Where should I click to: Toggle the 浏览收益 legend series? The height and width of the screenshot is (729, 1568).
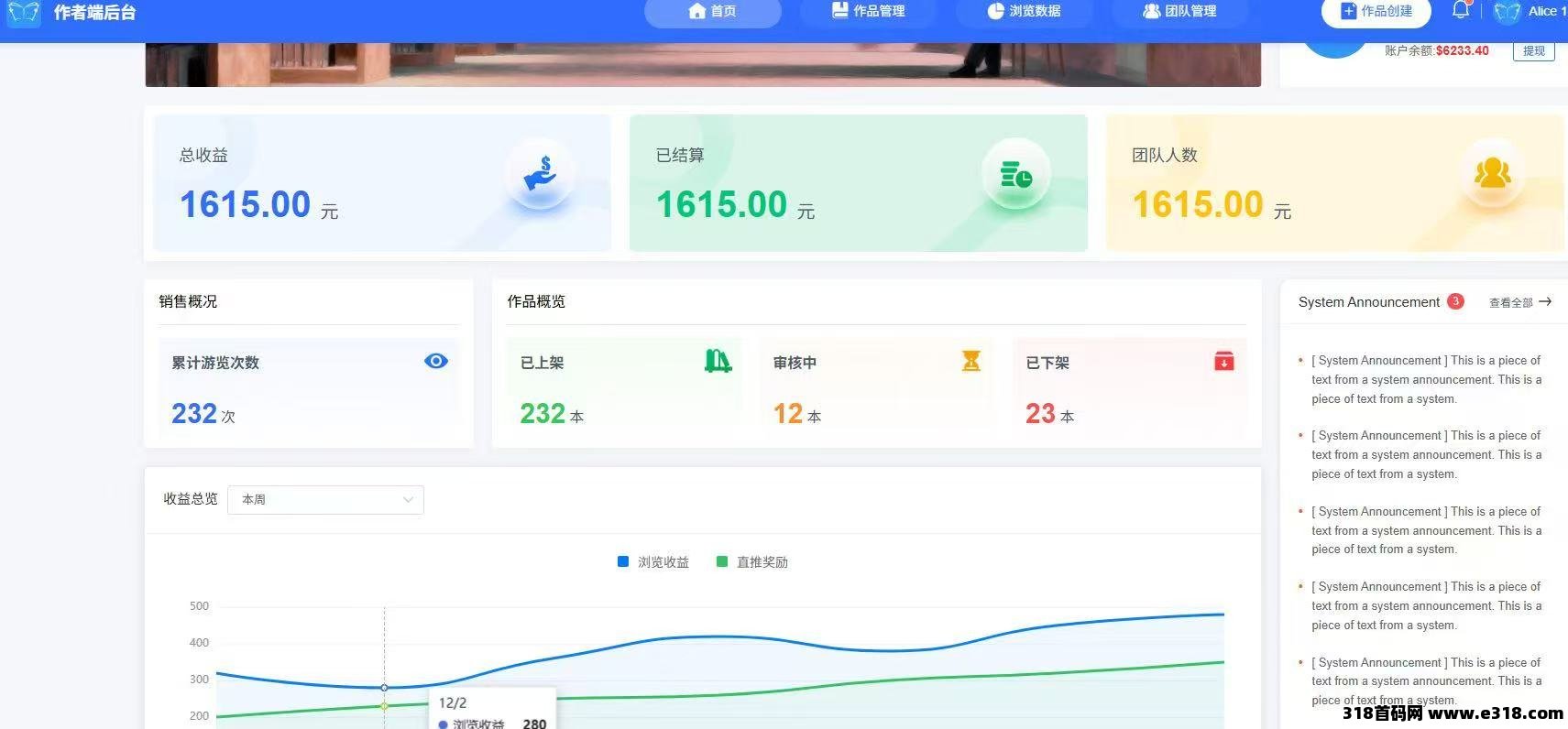(x=653, y=561)
